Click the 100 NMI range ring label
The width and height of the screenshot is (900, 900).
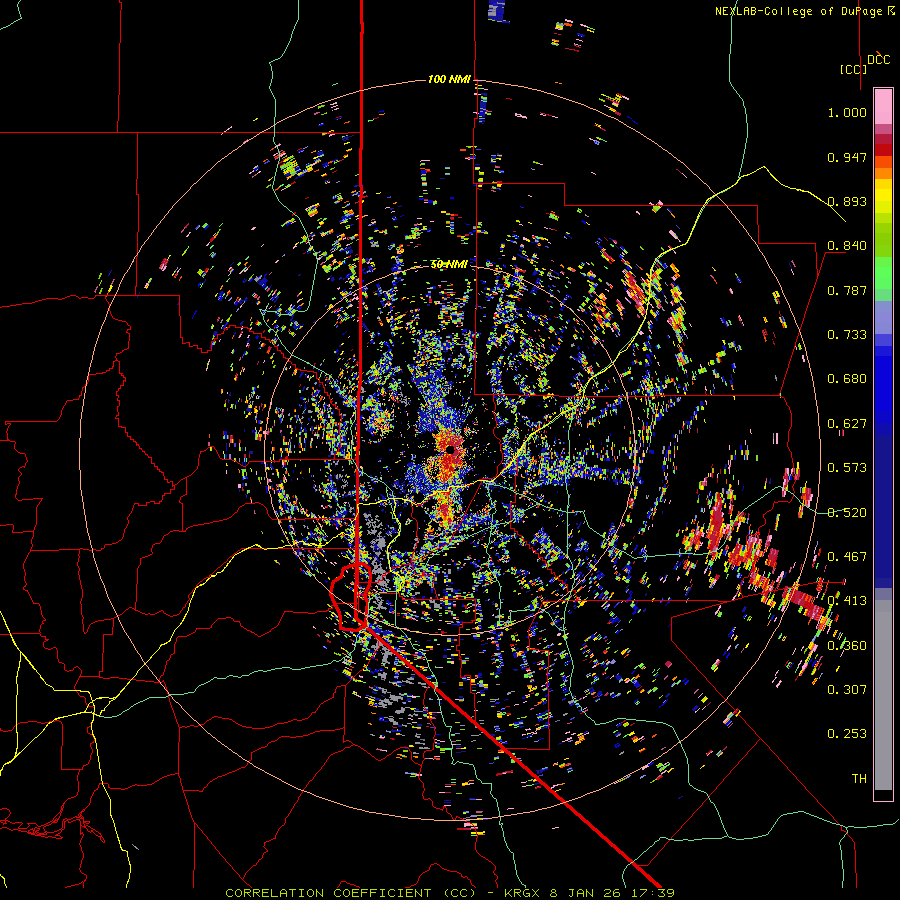[449, 79]
